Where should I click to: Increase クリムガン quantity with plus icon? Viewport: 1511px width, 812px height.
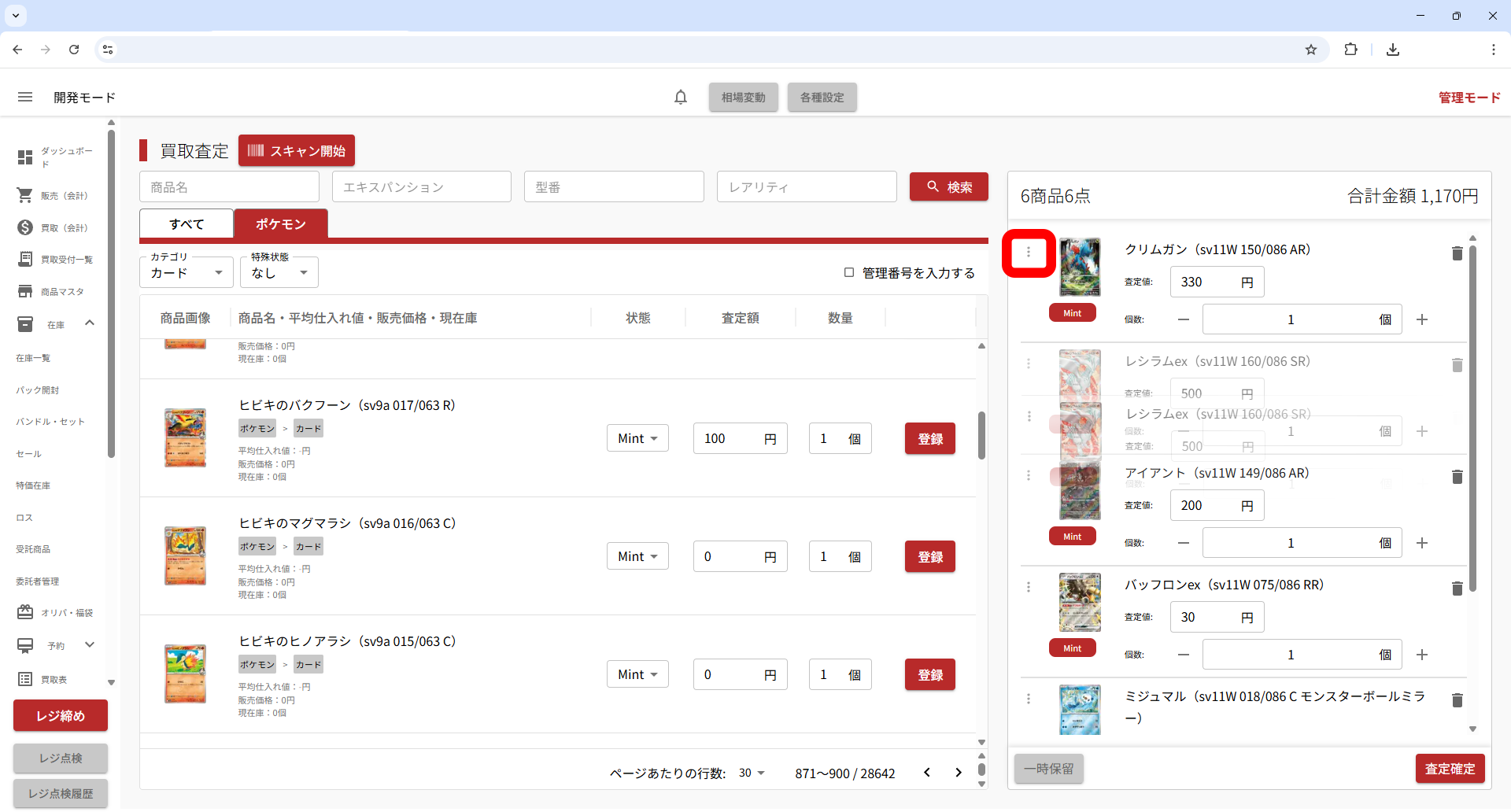1422,319
